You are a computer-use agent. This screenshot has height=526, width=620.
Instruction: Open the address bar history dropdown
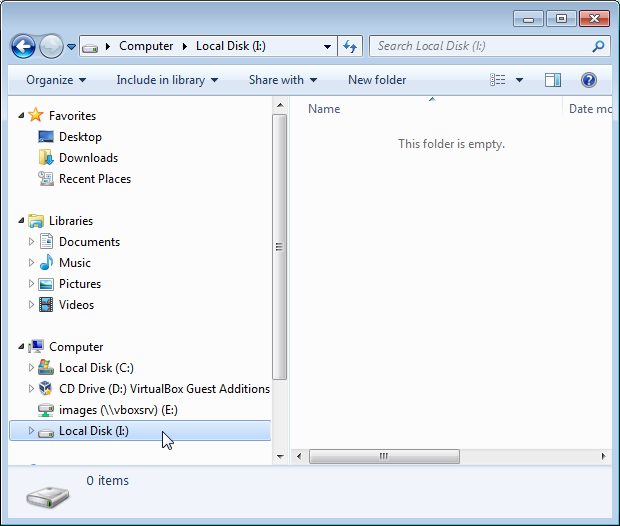[x=327, y=47]
